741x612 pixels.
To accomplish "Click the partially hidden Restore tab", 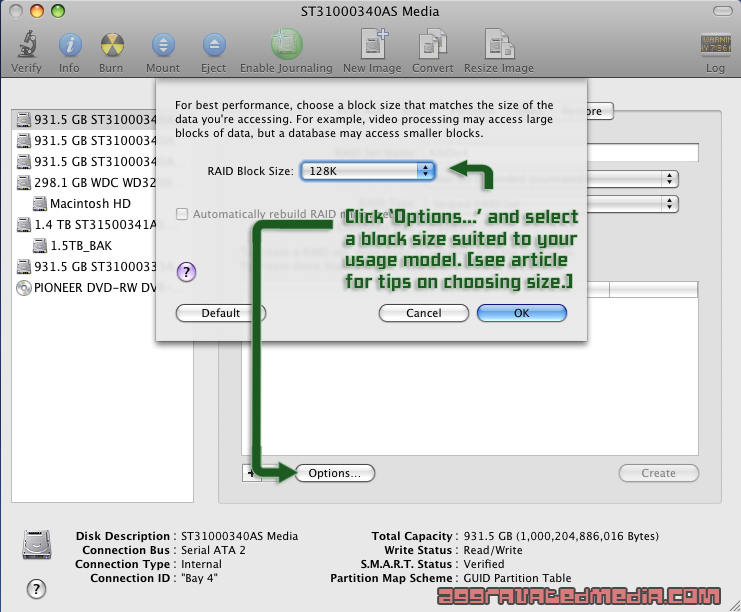I will [600, 112].
